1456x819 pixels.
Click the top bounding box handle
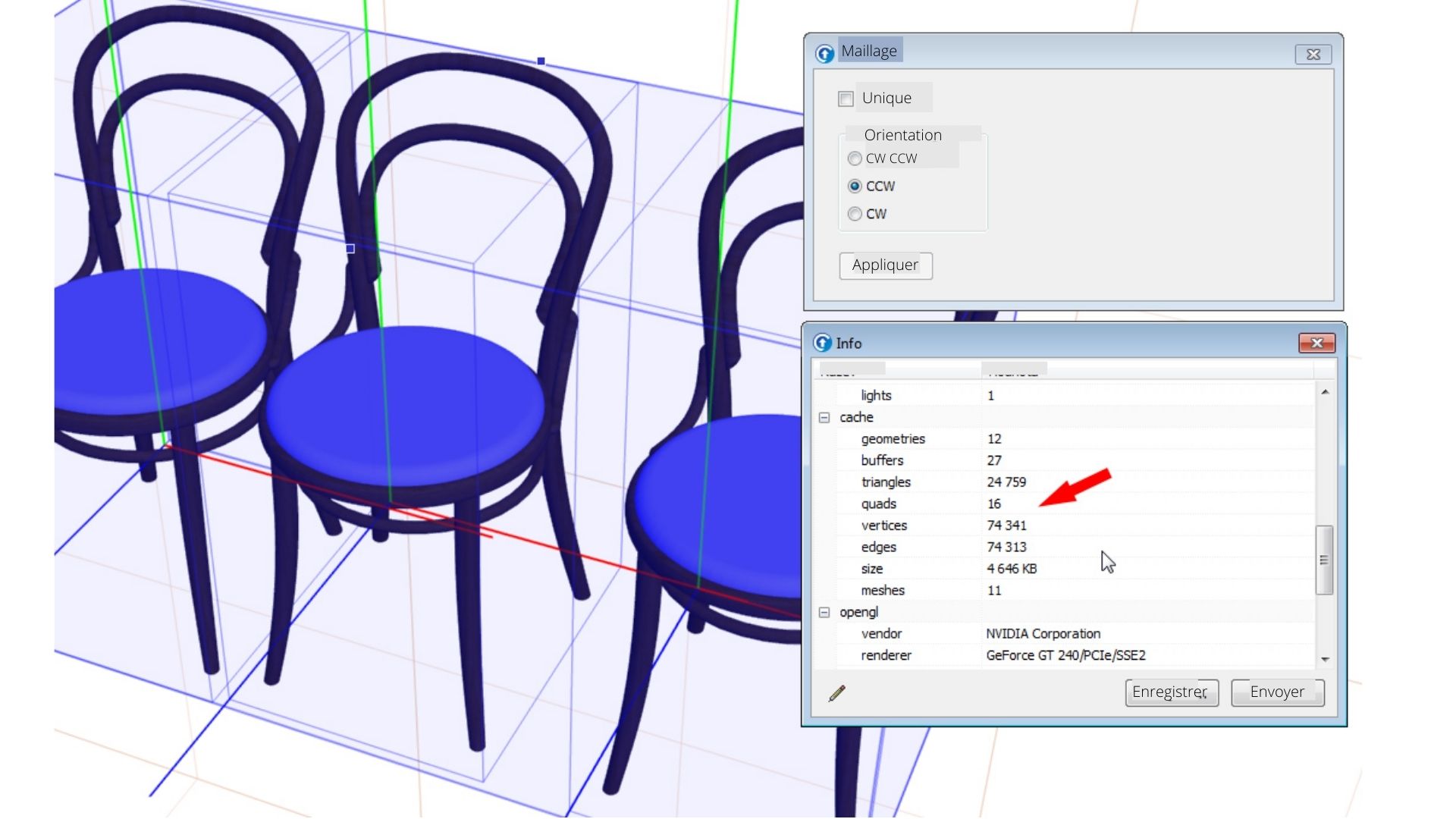point(541,61)
